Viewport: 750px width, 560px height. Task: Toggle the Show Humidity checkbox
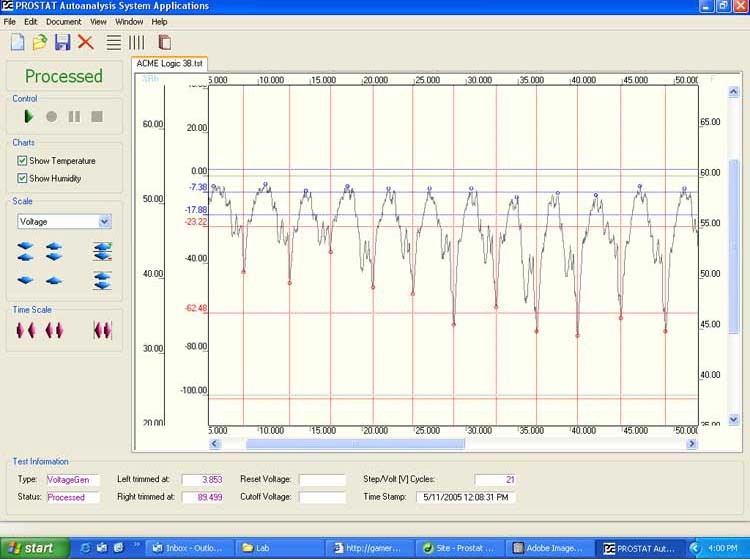[23, 179]
